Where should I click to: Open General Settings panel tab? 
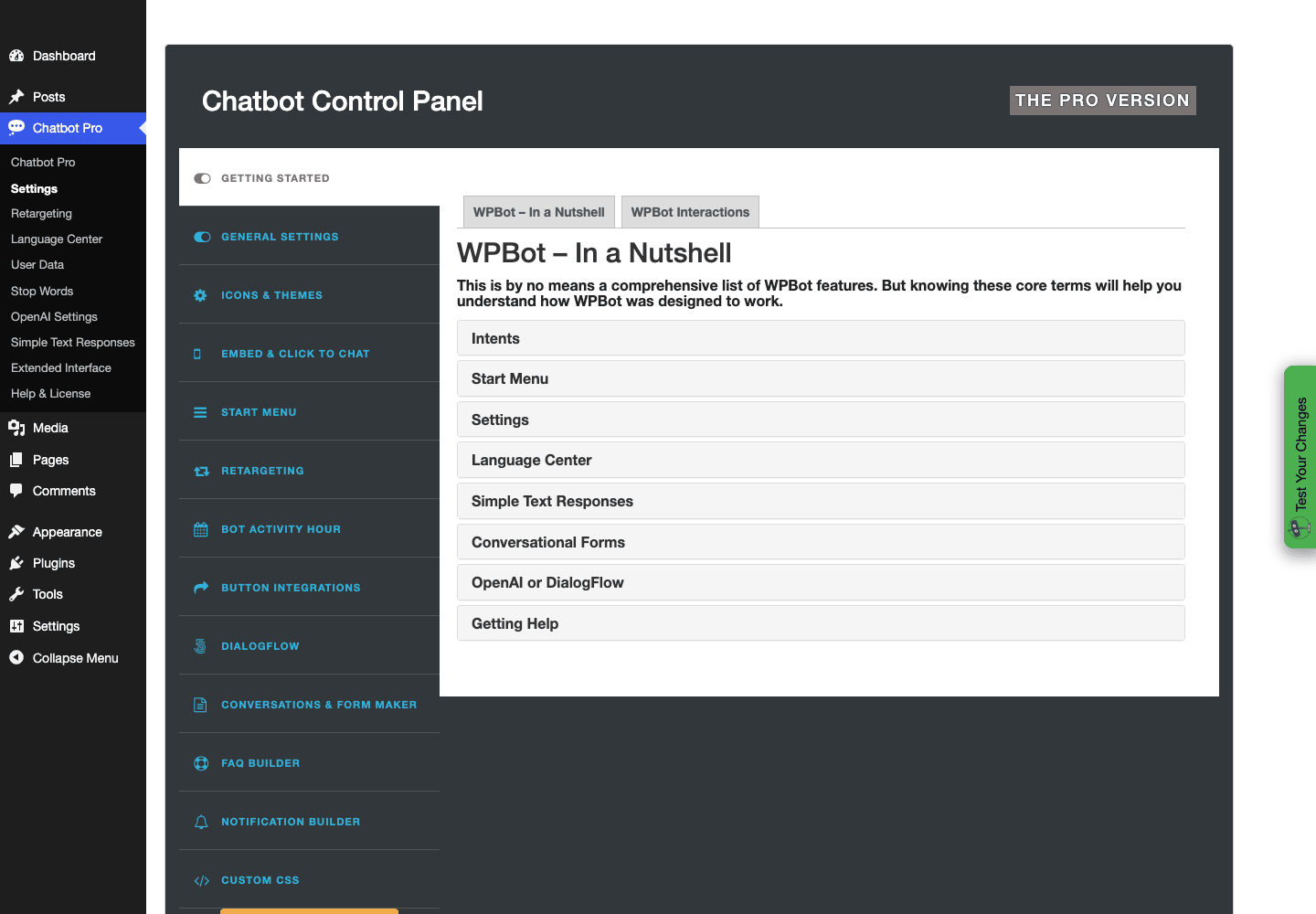click(x=309, y=236)
